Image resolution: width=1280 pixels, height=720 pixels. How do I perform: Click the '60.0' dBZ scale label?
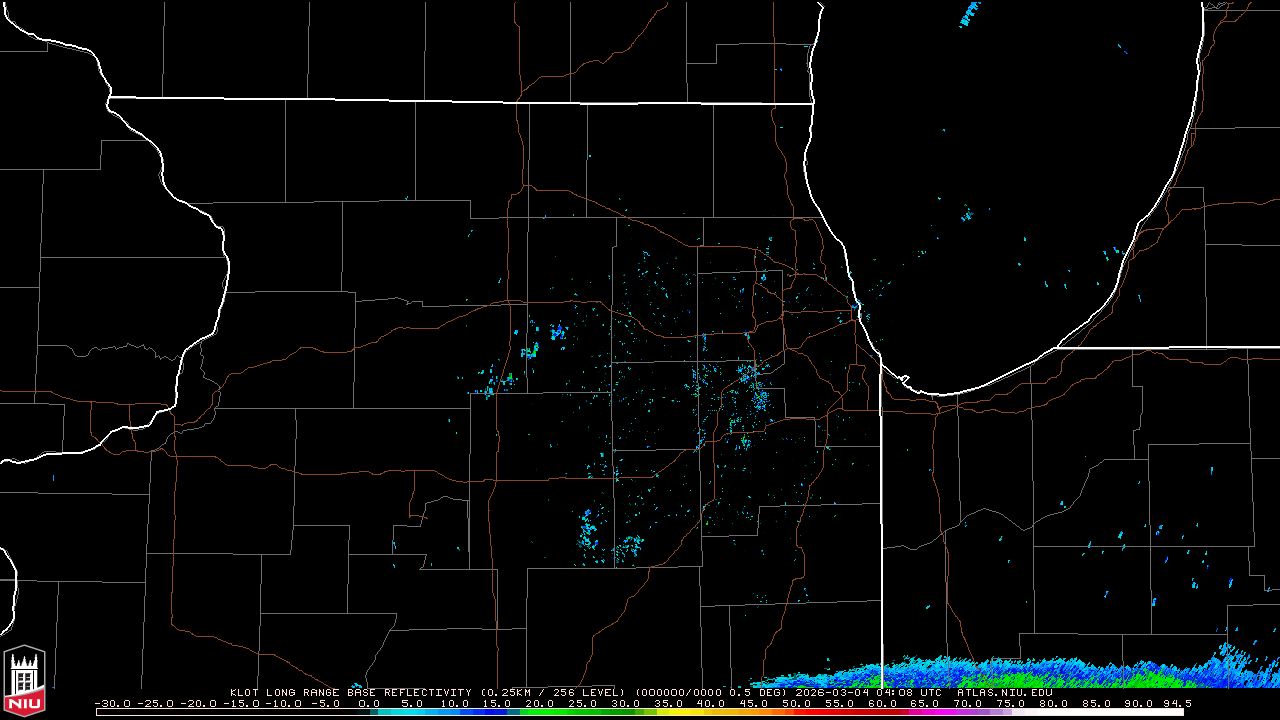[882, 703]
